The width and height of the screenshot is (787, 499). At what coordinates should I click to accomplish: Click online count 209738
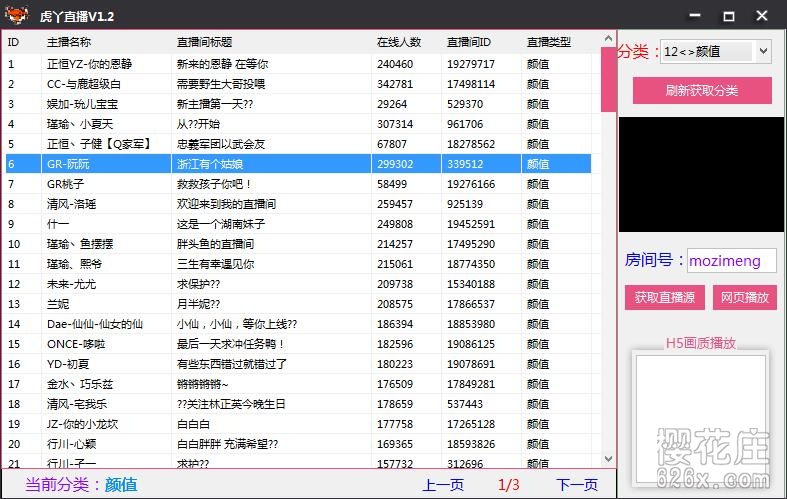click(395, 284)
